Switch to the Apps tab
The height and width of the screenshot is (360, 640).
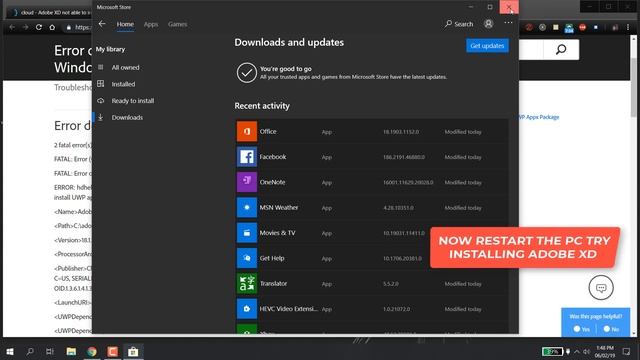pyautogui.click(x=151, y=24)
